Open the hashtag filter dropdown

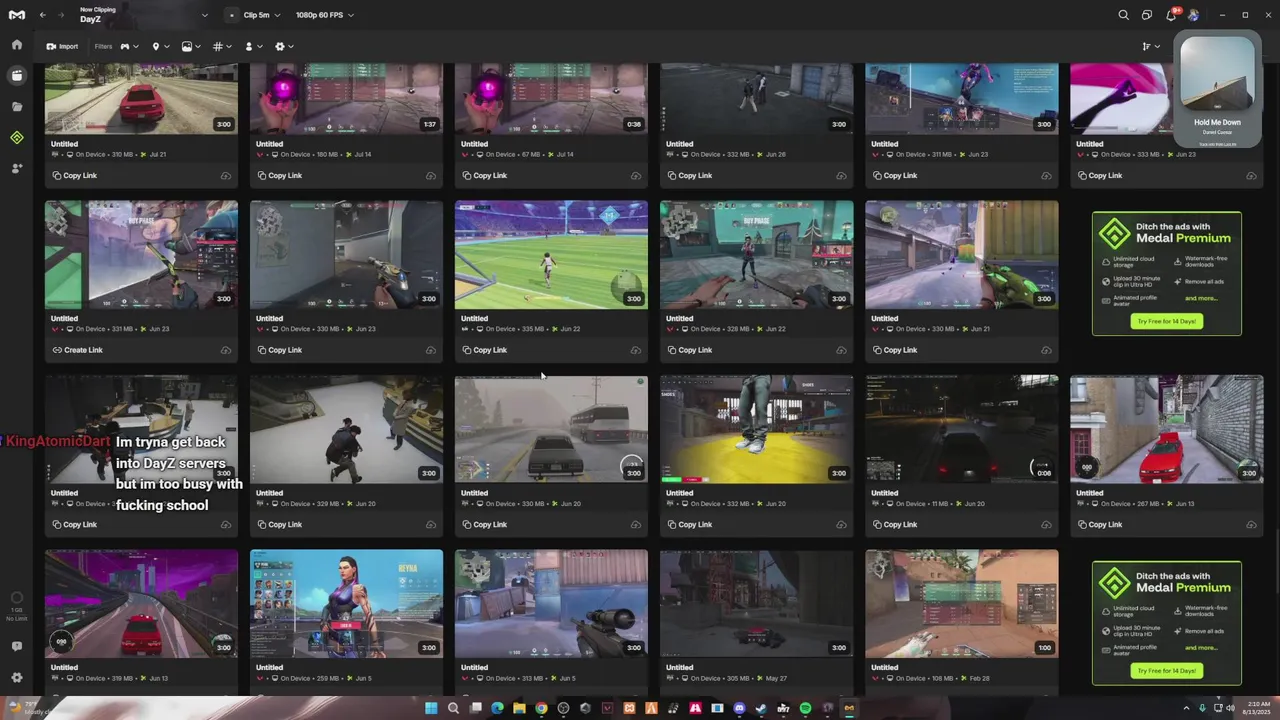(222, 46)
